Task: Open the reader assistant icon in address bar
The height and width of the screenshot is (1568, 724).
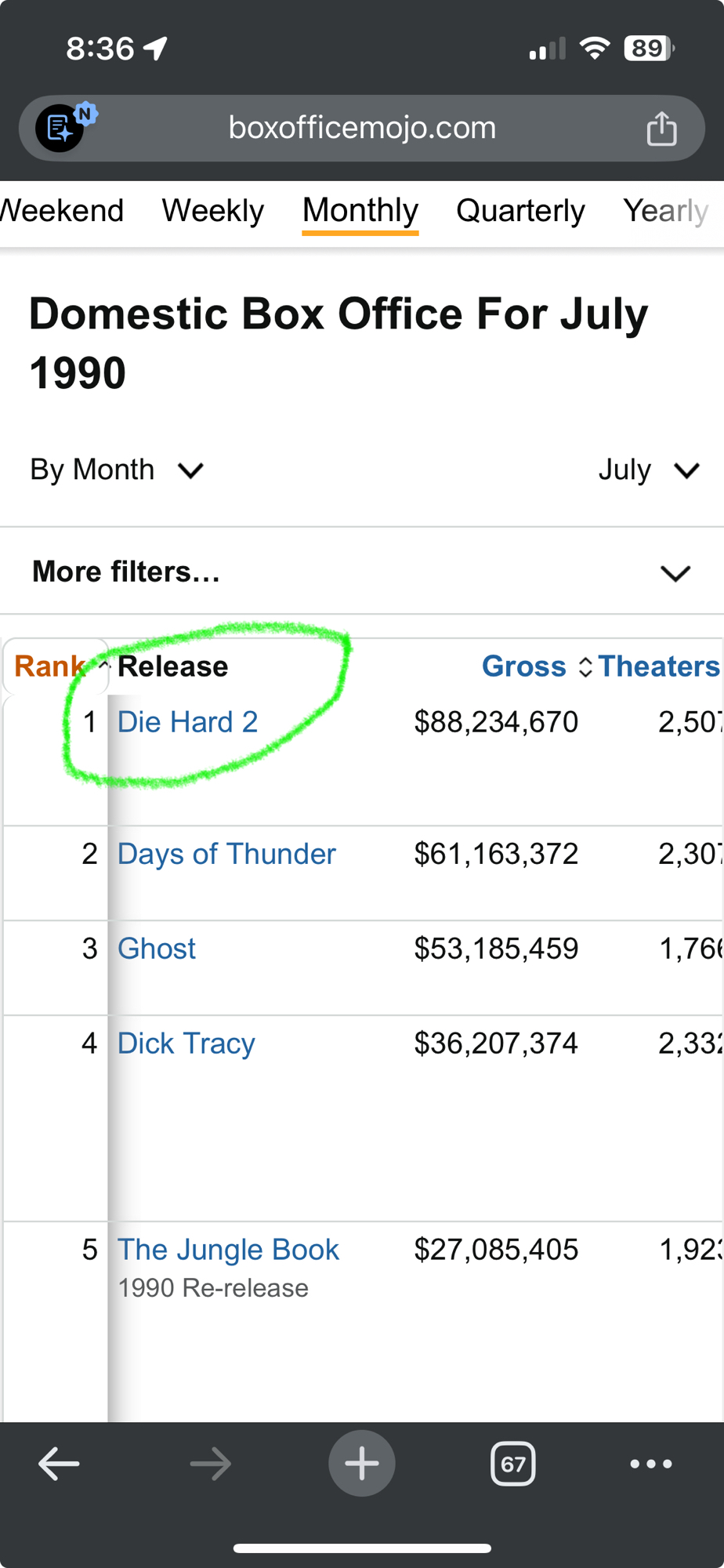Action: click(61, 128)
